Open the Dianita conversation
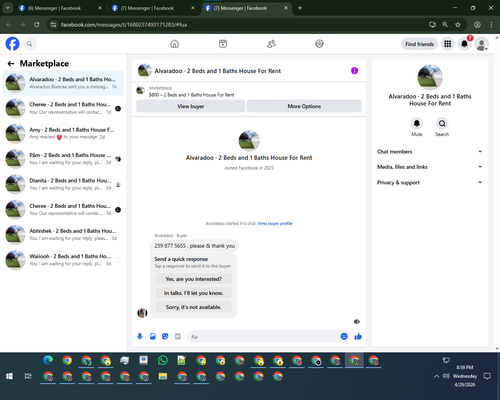Image resolution: width=500 pixels, height=400 pixels. coord(63,184)
